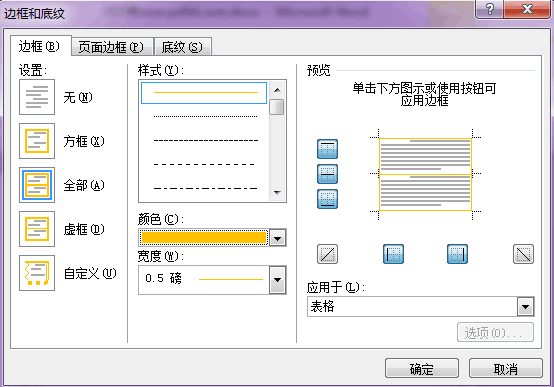
Task: Click the style list scroll-down arrow
Action: [277, 193]
